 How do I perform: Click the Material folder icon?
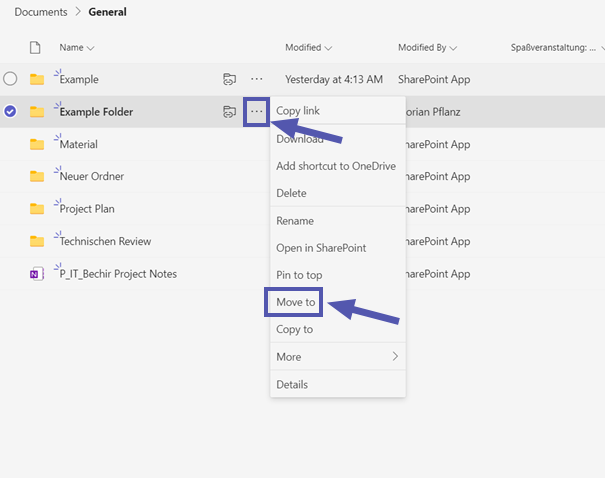tap(37, 144)
